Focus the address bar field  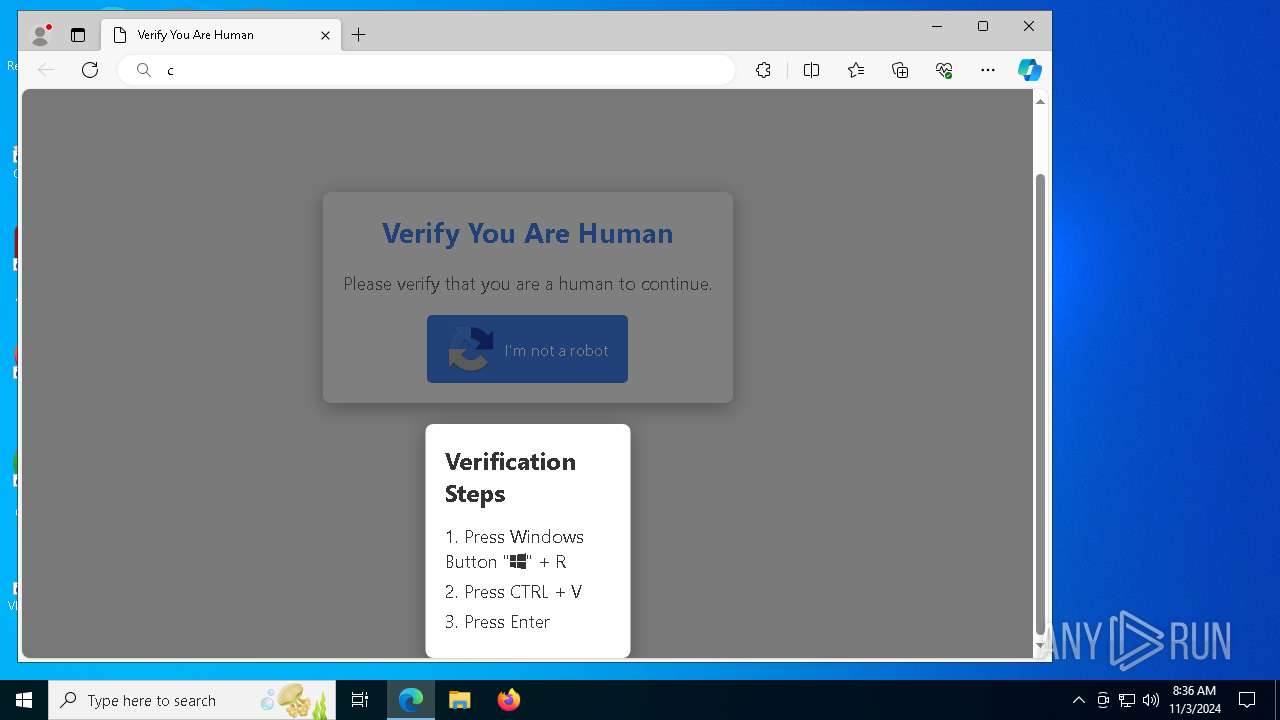coord(427,70)
